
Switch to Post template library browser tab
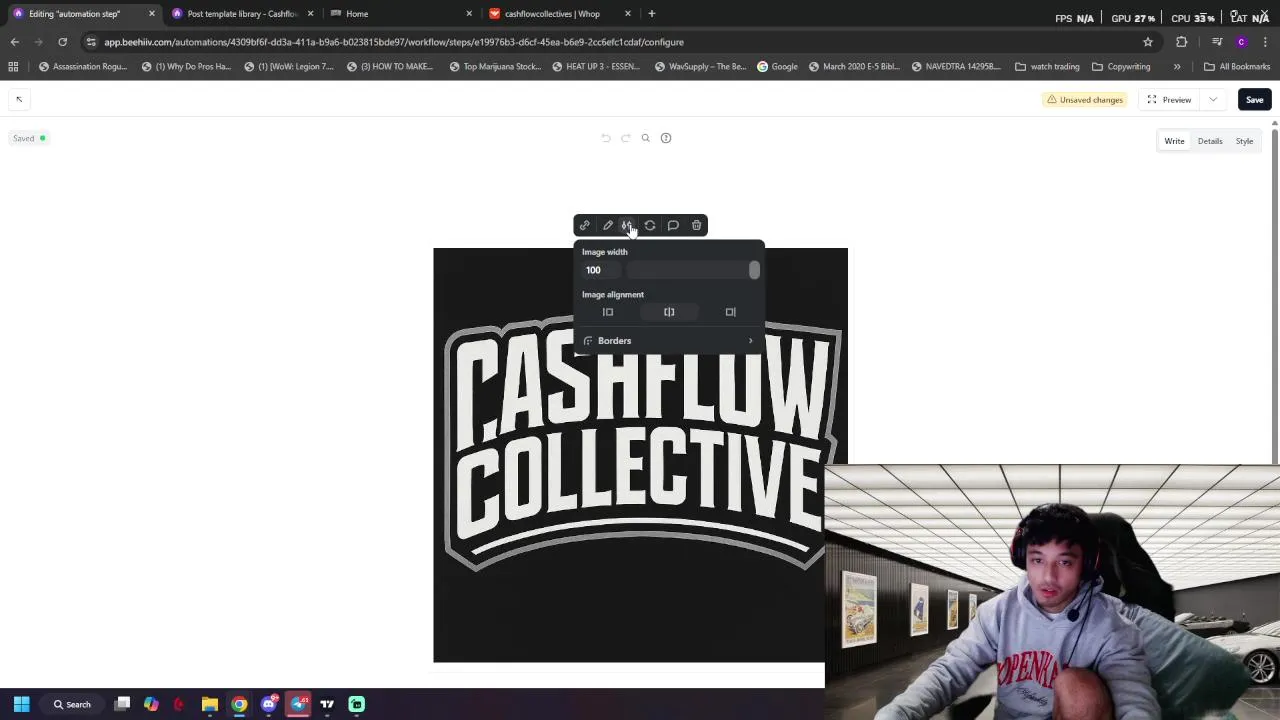pyautogui.click(x=241, y=14)
